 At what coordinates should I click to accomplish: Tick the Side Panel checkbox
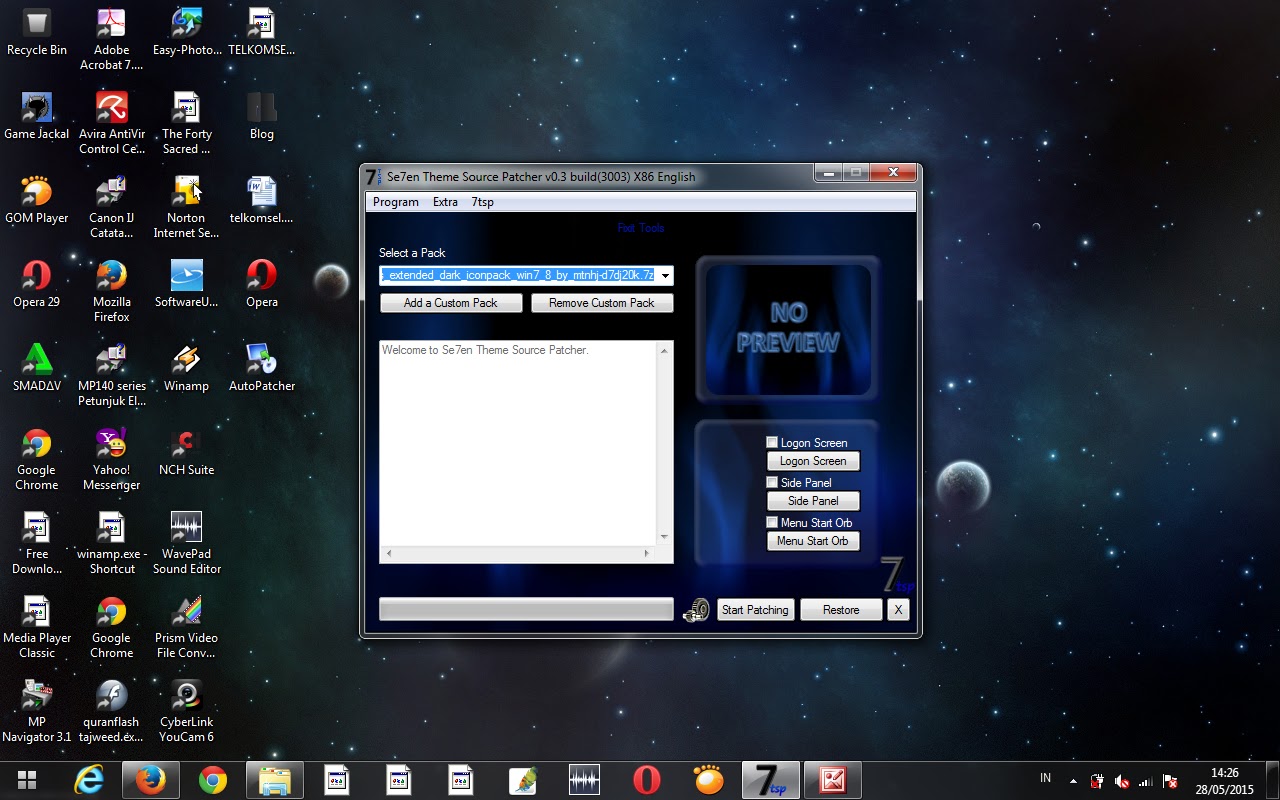[772, 482]
